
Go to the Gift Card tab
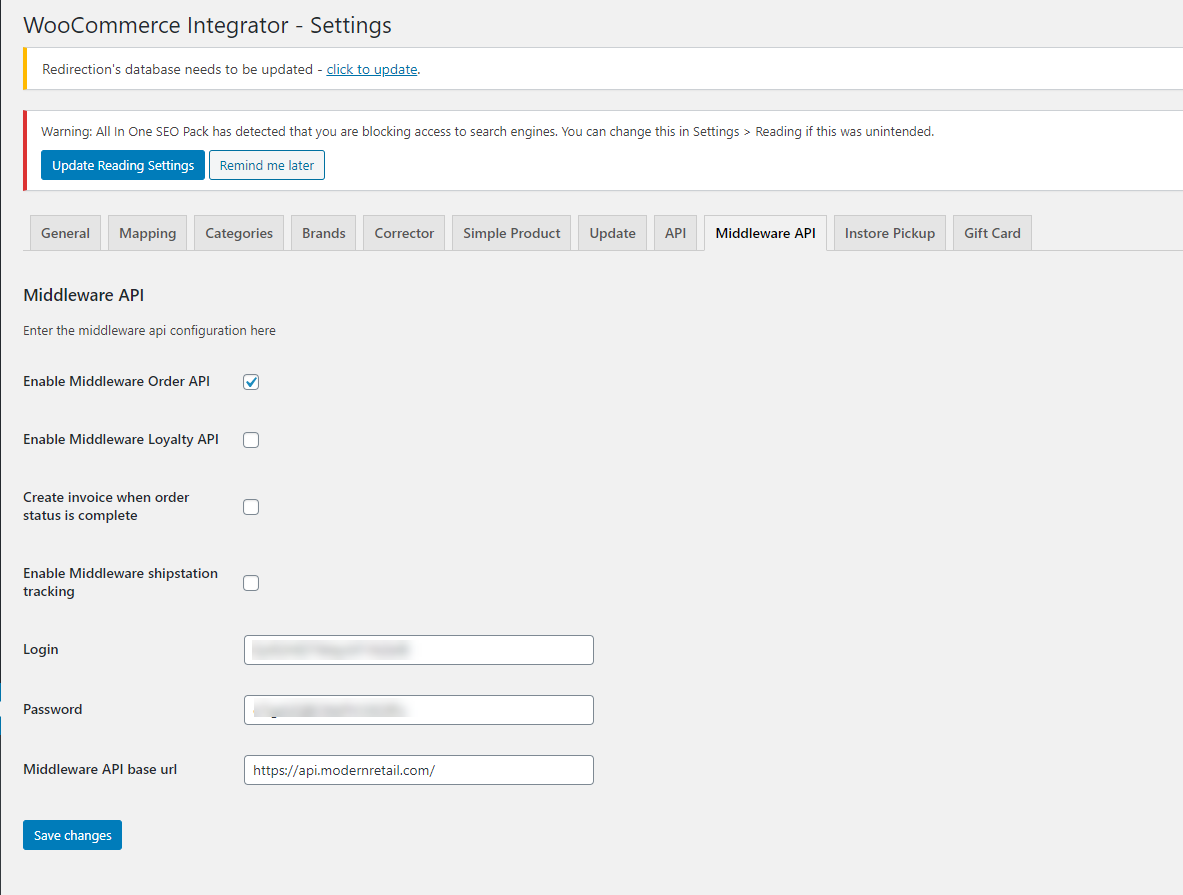click(992, 233)
